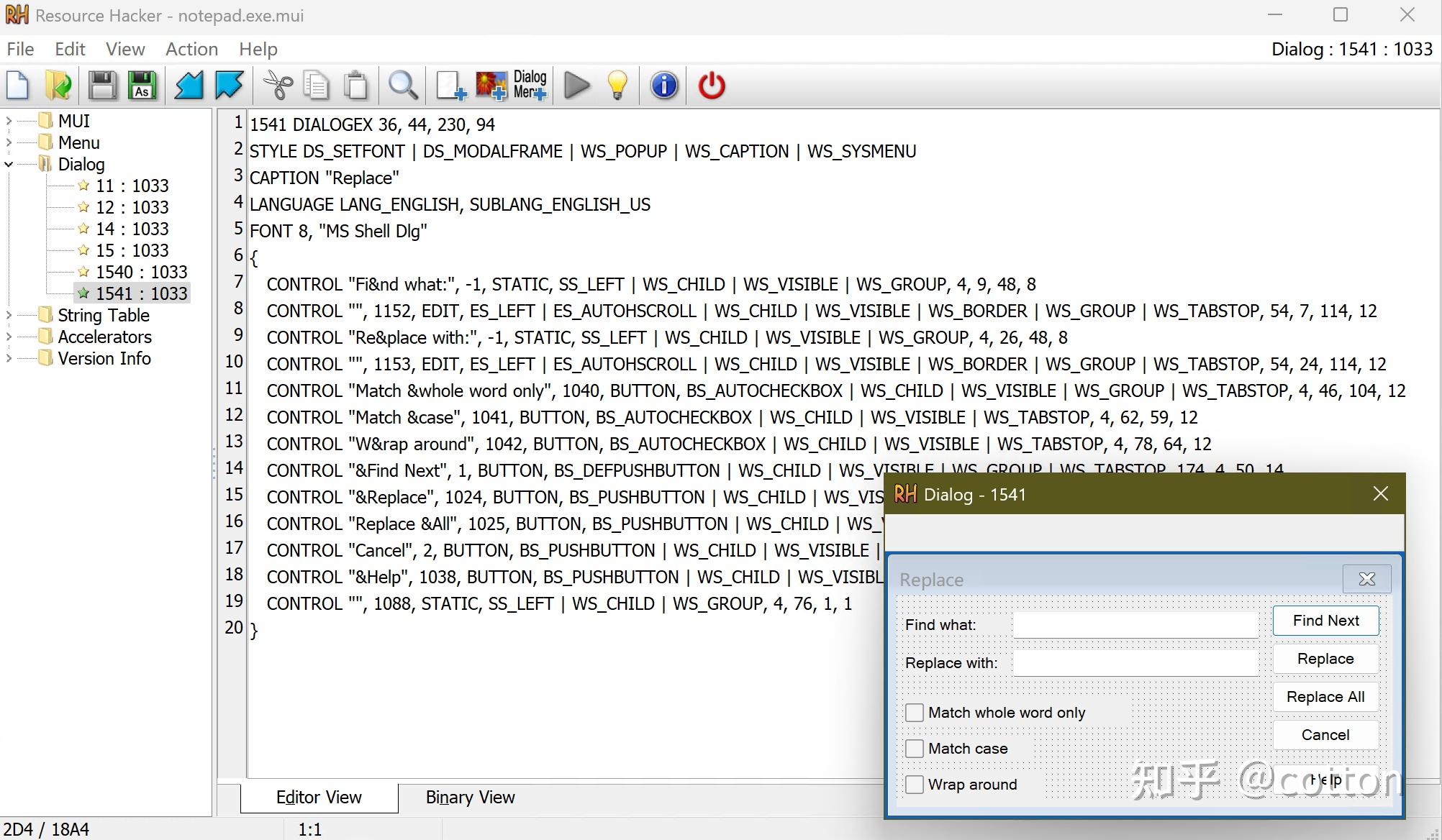The height and width of the screenshot is (840, 1442).
Task: Copy with the double-page toolbar icon
Action: click(x=316, y=86)
